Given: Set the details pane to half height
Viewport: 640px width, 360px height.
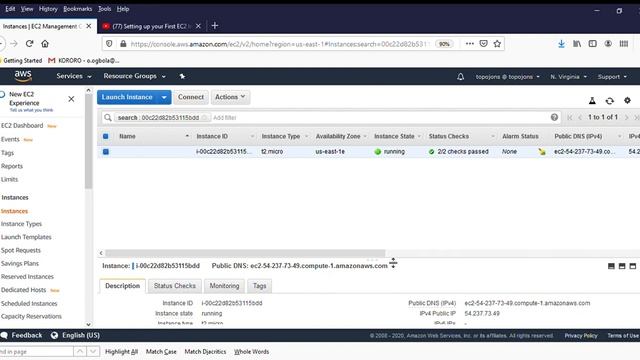Looking at the screenshot, I should pos(622,266).
